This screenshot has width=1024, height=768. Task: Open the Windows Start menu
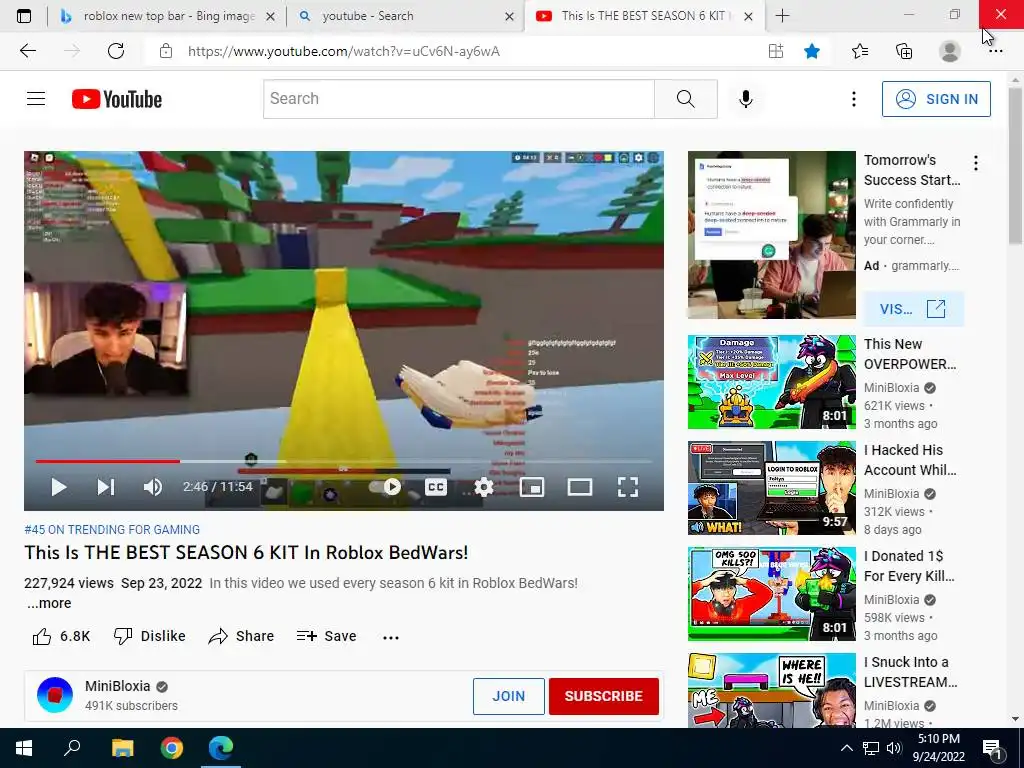coord(24,748)
